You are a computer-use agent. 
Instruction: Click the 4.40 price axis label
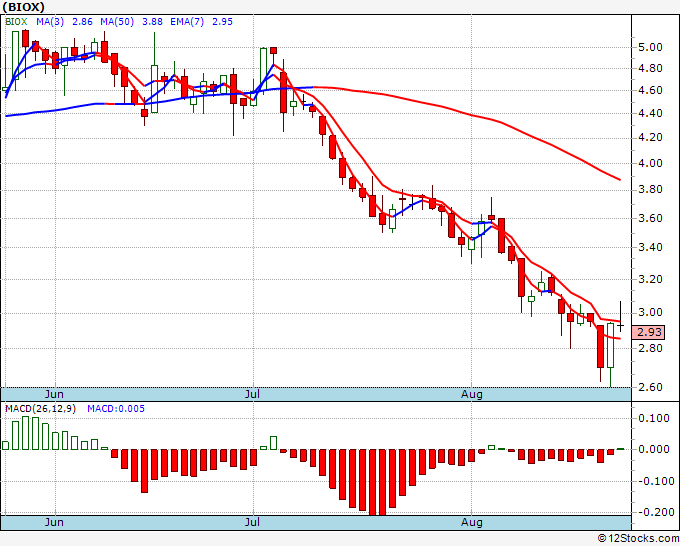coord(650,113)
